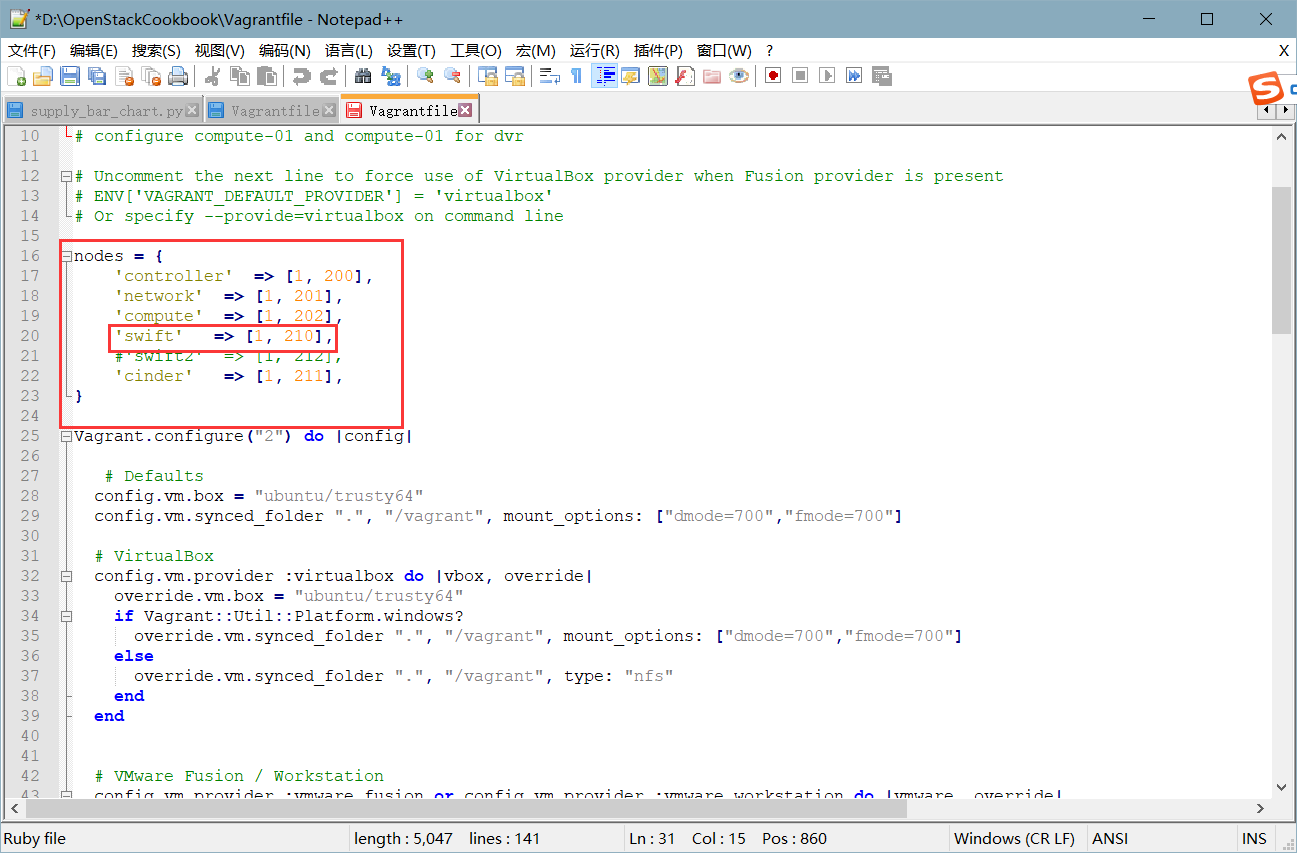Screen dimensions: 1297x853
Task: Collapse the Vagrant.configure block at line 25
Action: coord(66,436)
